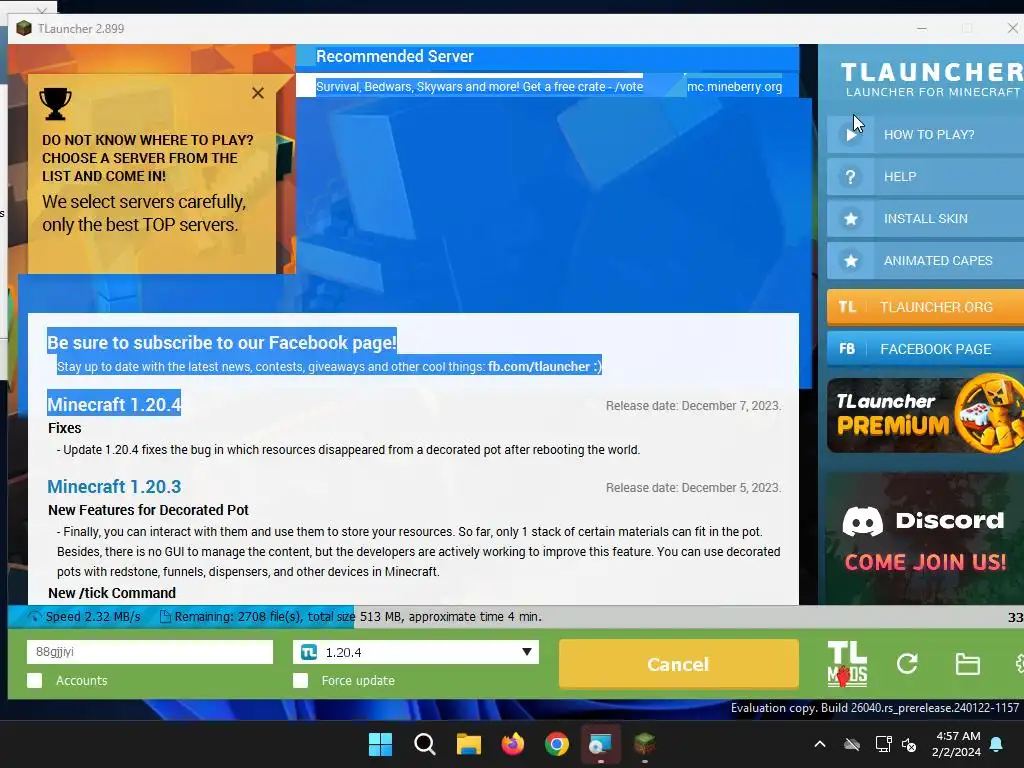Click the TLauncher logo header
Viewport: 1024px width, 768px height.
(932, 80)
